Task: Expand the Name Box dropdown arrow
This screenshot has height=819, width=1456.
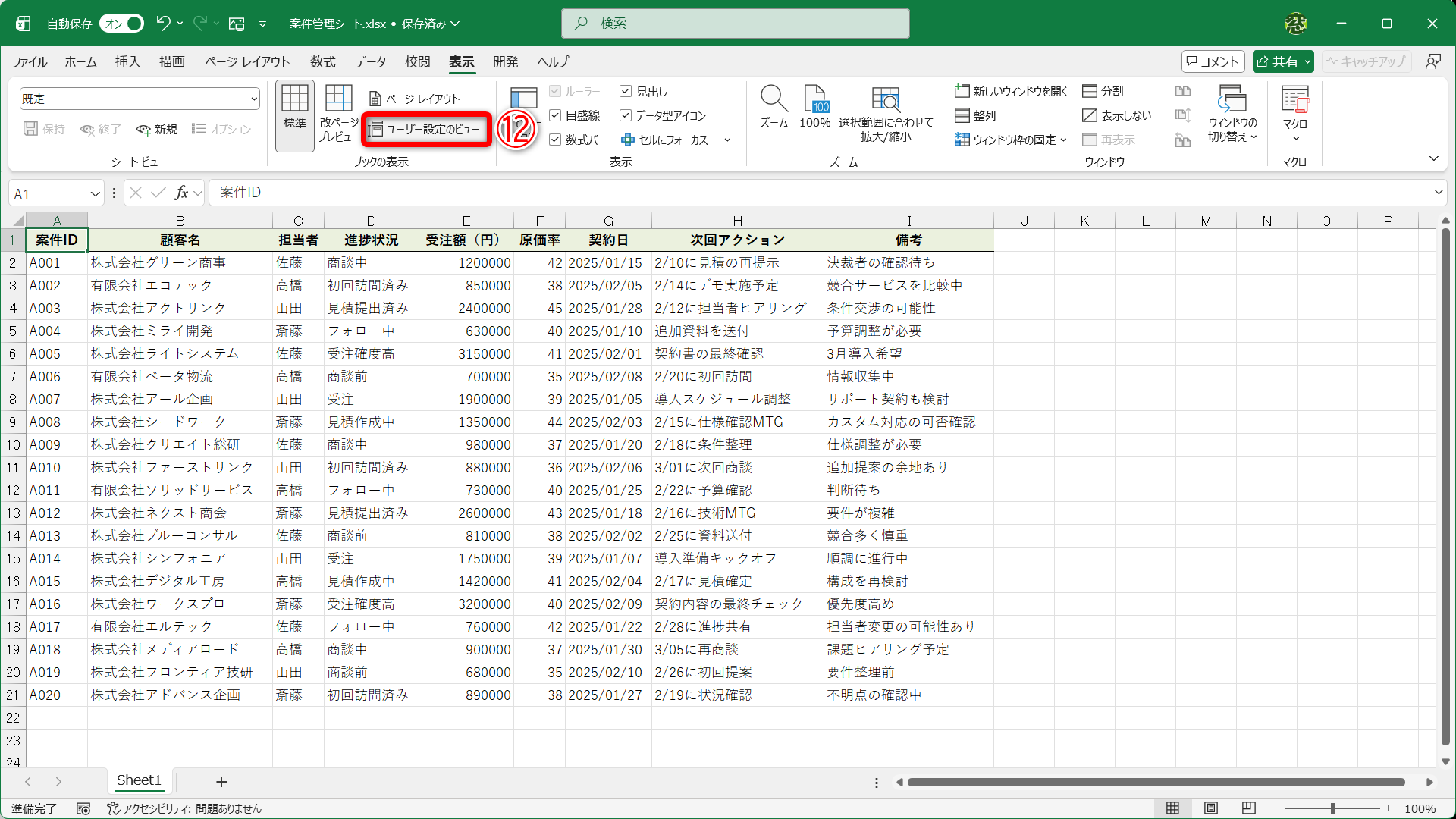Action: tap(96, 194)
